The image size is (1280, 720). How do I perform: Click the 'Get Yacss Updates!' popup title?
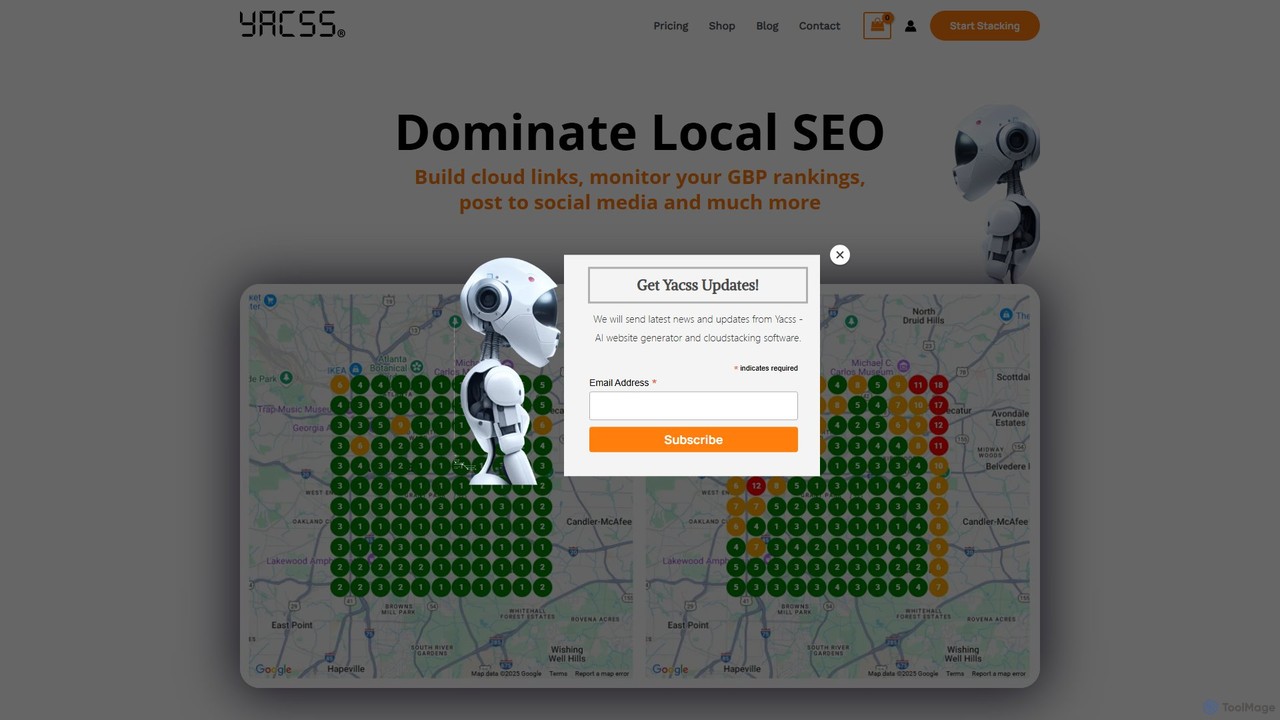(698, 285)
